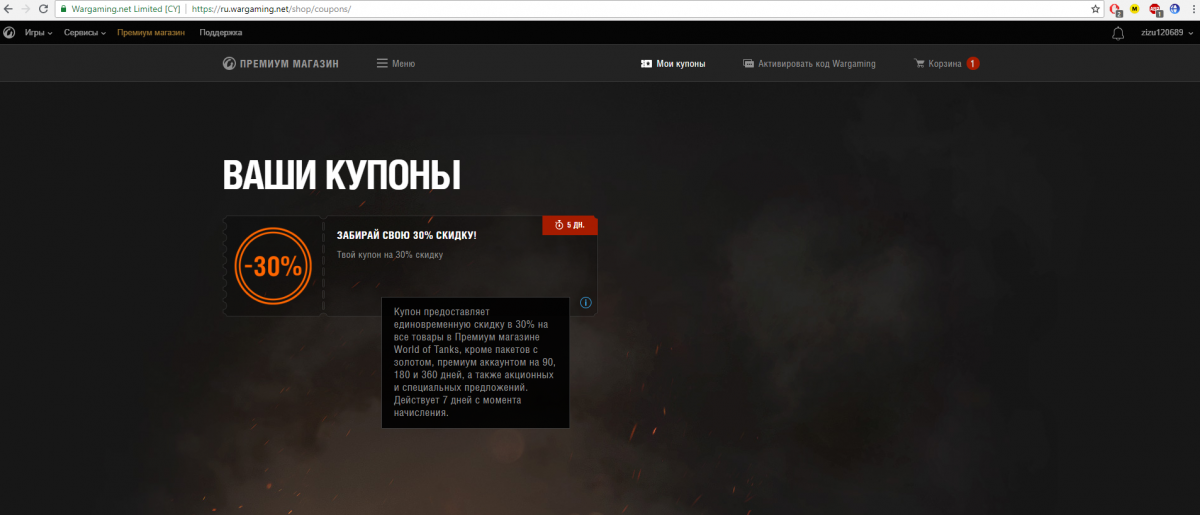Click the Wargaming.net Limited [CY] certificate label
This screenshot has height=515, width=1200.
(127, 8)
